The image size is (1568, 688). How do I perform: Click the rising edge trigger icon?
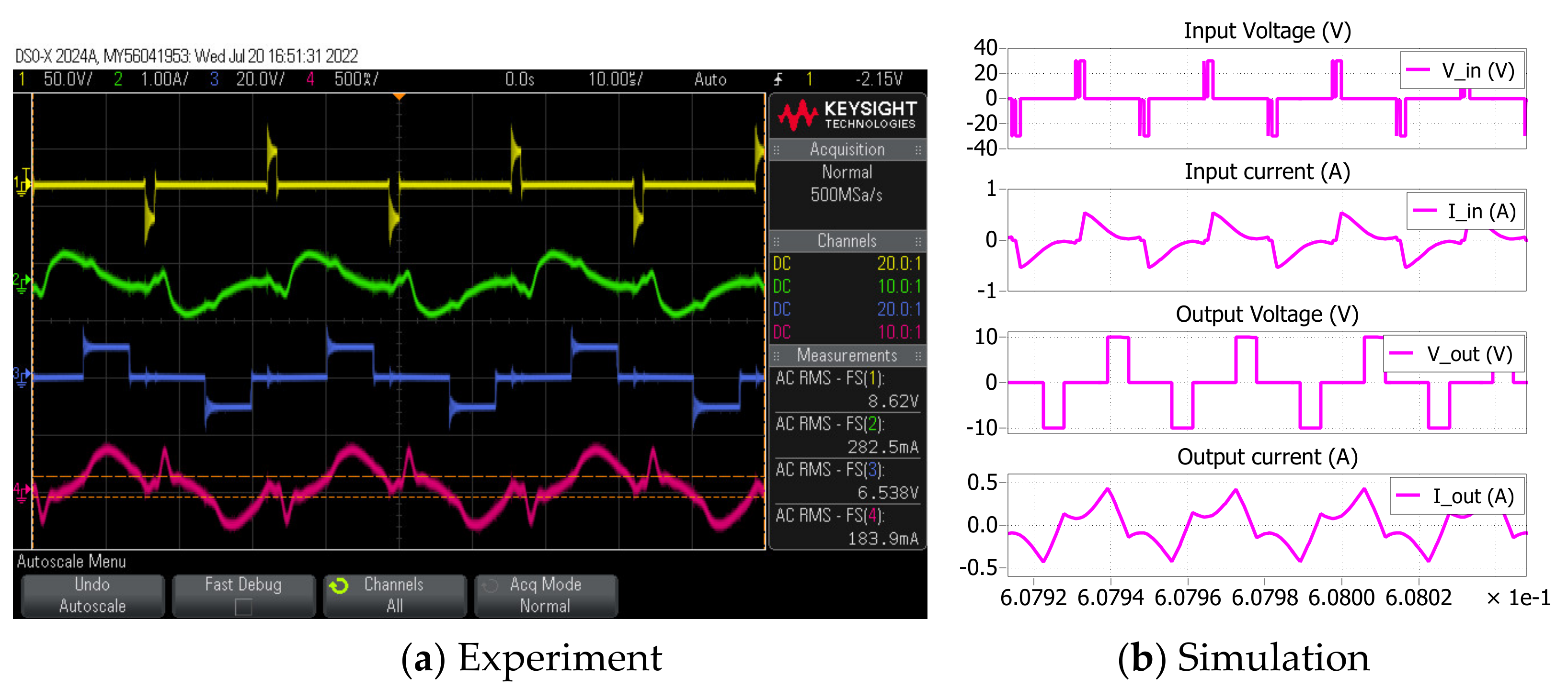tap(778, 79)
